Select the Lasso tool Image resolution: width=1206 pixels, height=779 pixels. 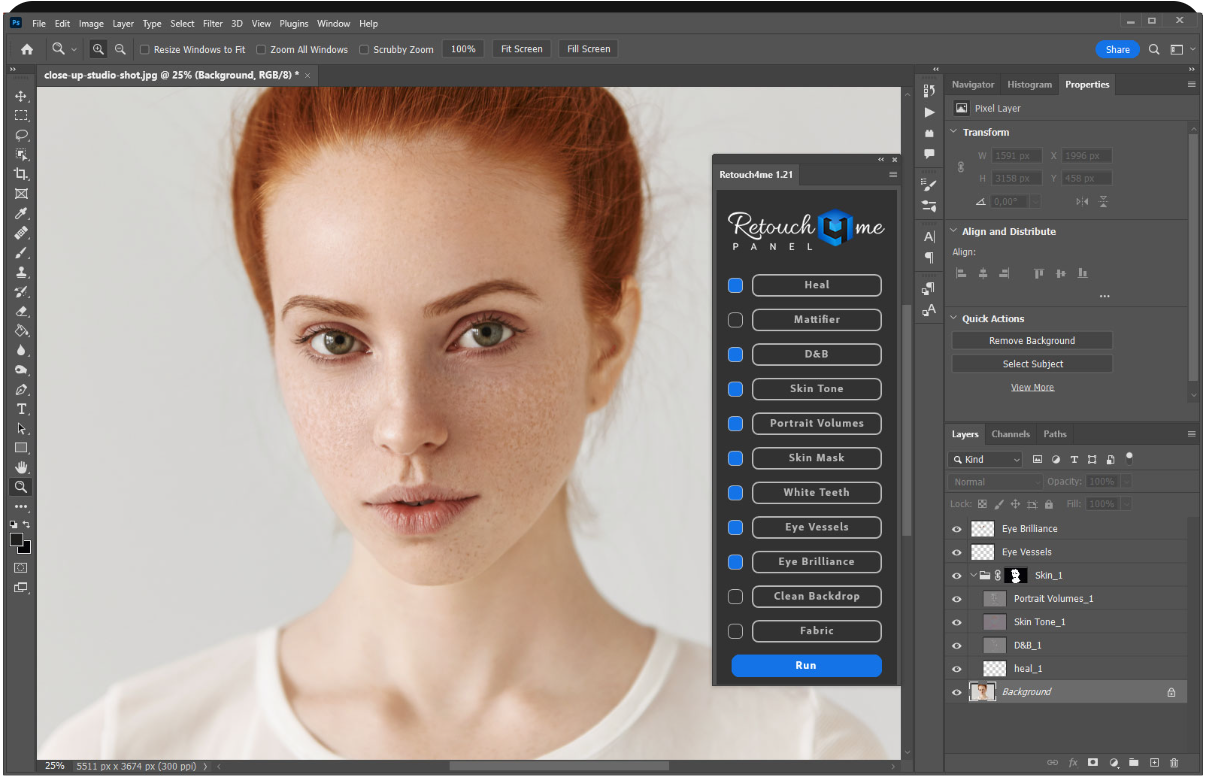tap(21, 135)
